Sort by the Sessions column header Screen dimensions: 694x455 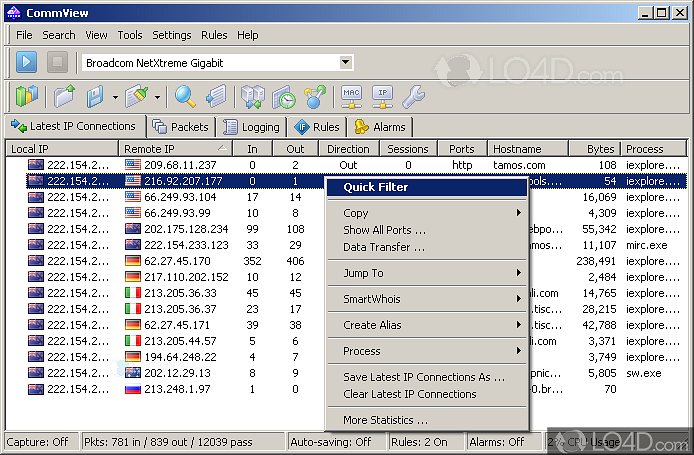pyautogui.click(x=408, y=149)
